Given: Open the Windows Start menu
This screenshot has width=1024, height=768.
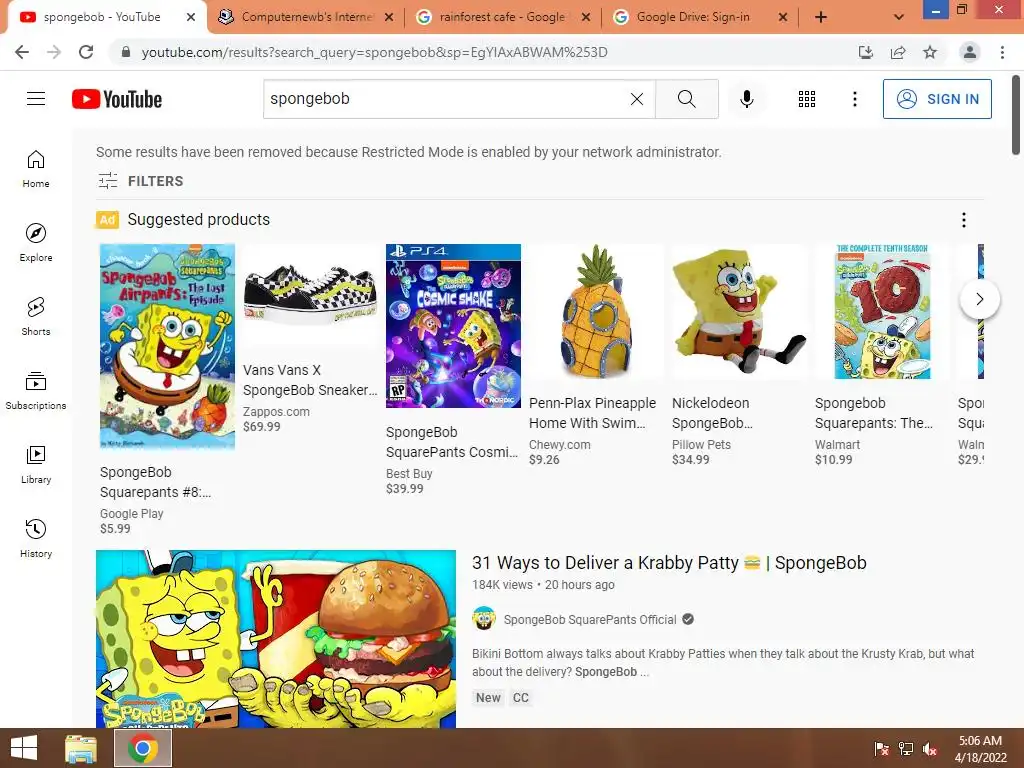Looking at the screenshot, I should [x=24, y=748].
